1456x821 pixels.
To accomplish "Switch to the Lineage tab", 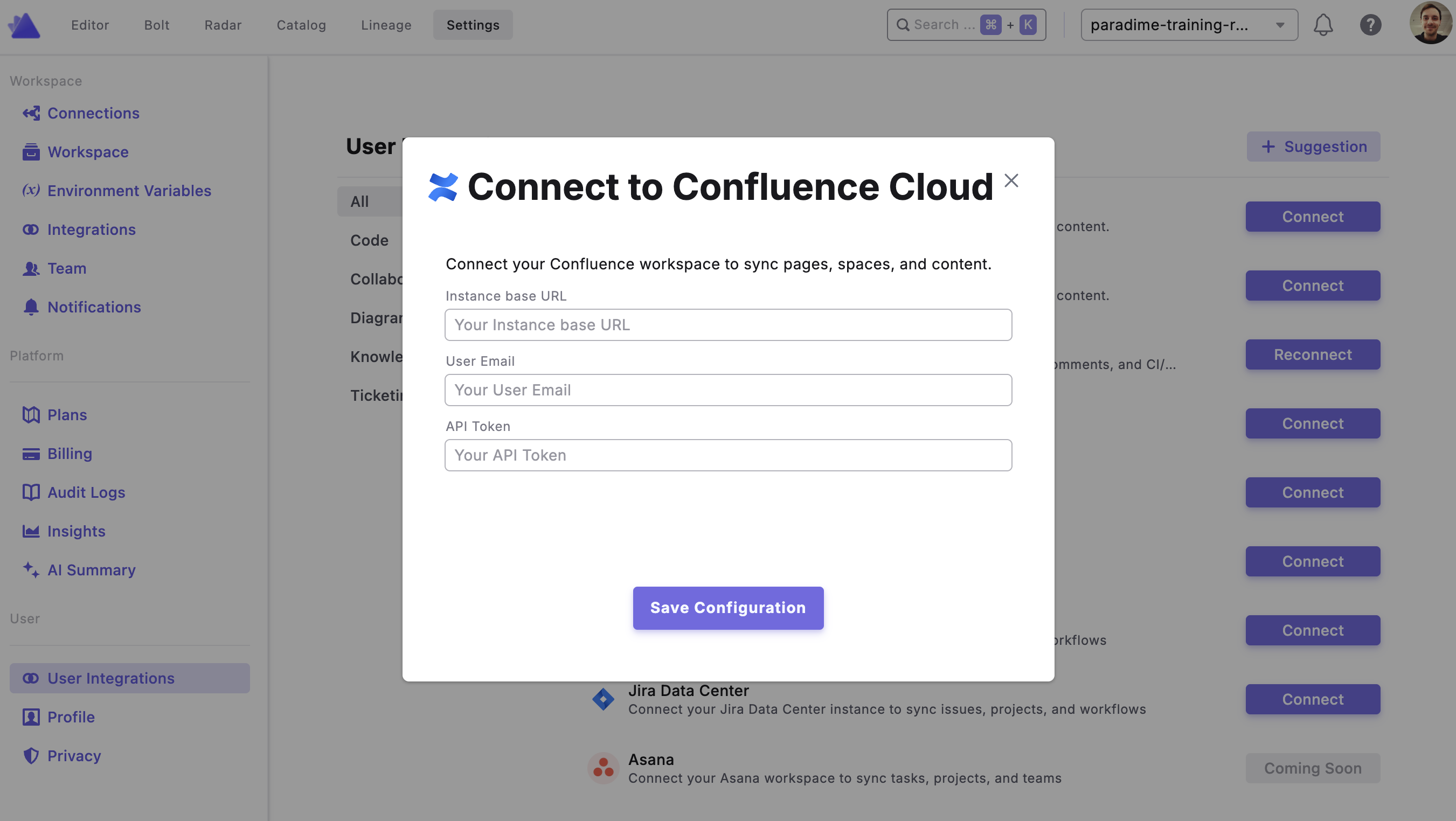I will pos(386,25).
